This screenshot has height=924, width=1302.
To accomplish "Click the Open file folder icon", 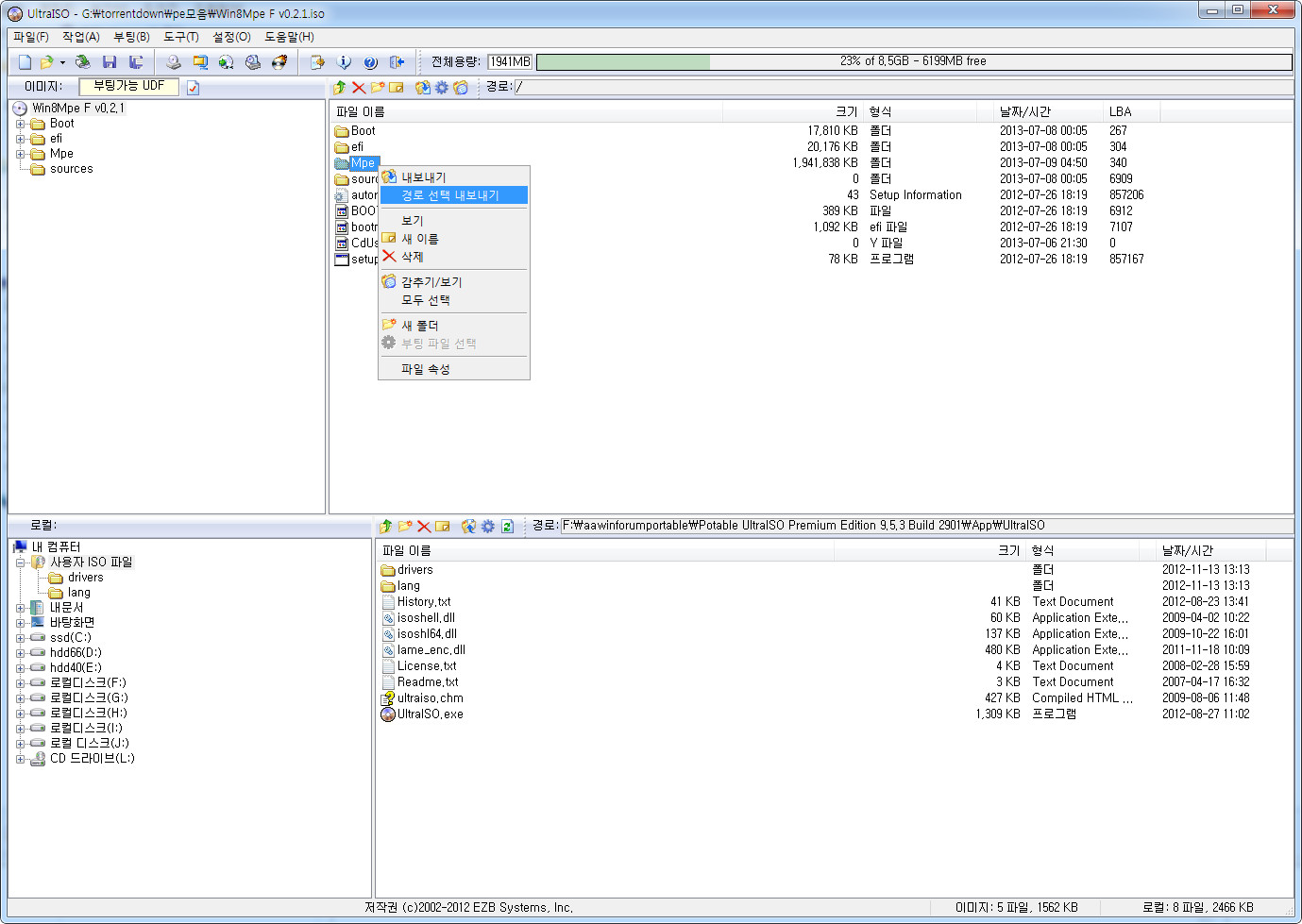I will click(x=46, y=62).
